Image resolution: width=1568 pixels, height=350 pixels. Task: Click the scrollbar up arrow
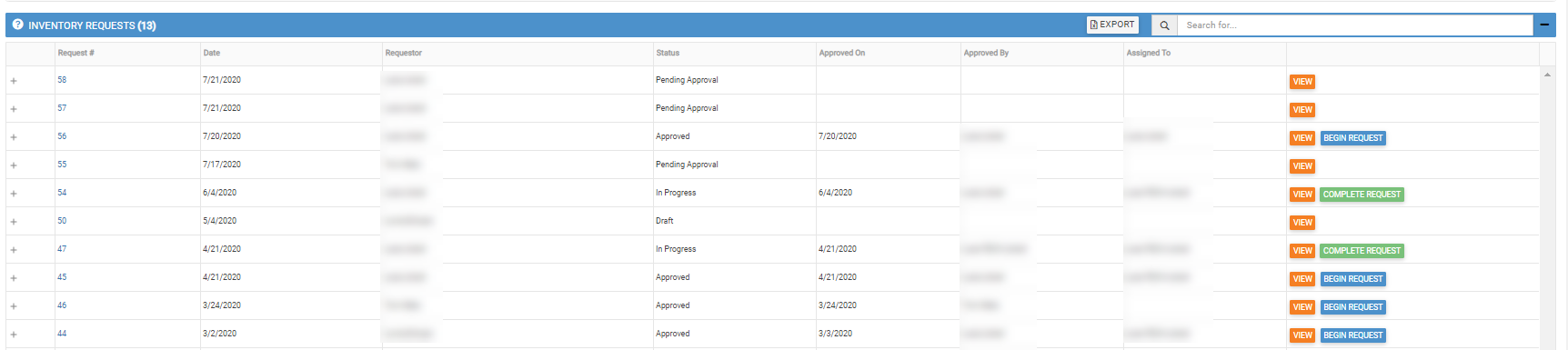pyautogui.click(x=1547, y=75)
